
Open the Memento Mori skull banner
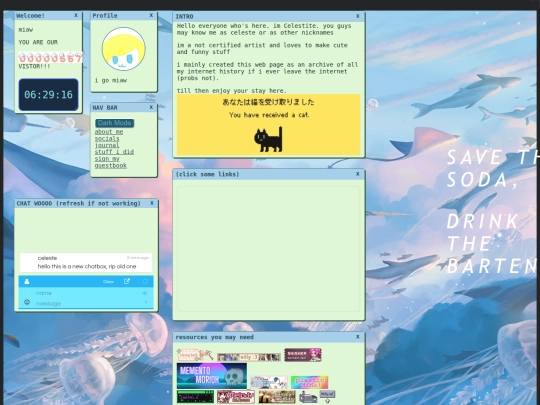(212, 376)
